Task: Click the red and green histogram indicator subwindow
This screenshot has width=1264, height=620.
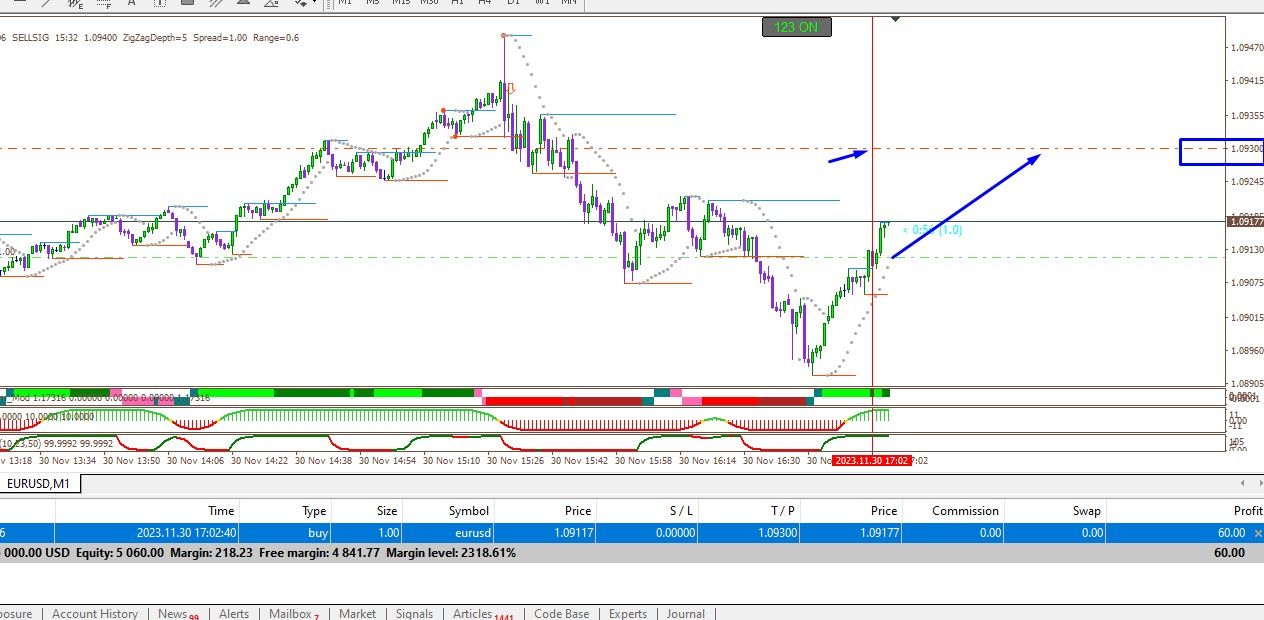Action: coord(612,419)
